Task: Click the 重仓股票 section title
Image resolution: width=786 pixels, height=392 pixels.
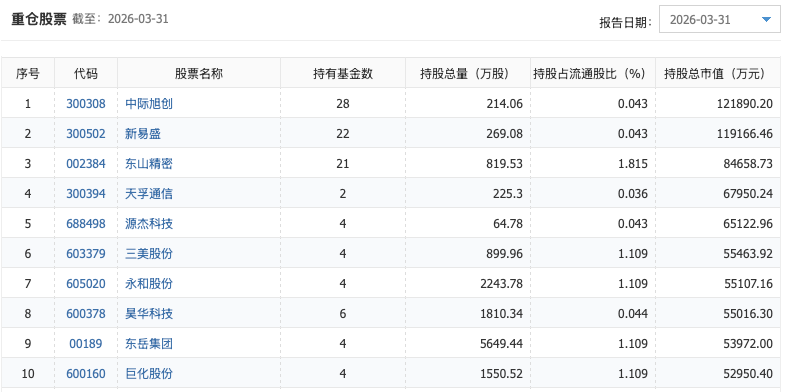Action: (39, 20)
